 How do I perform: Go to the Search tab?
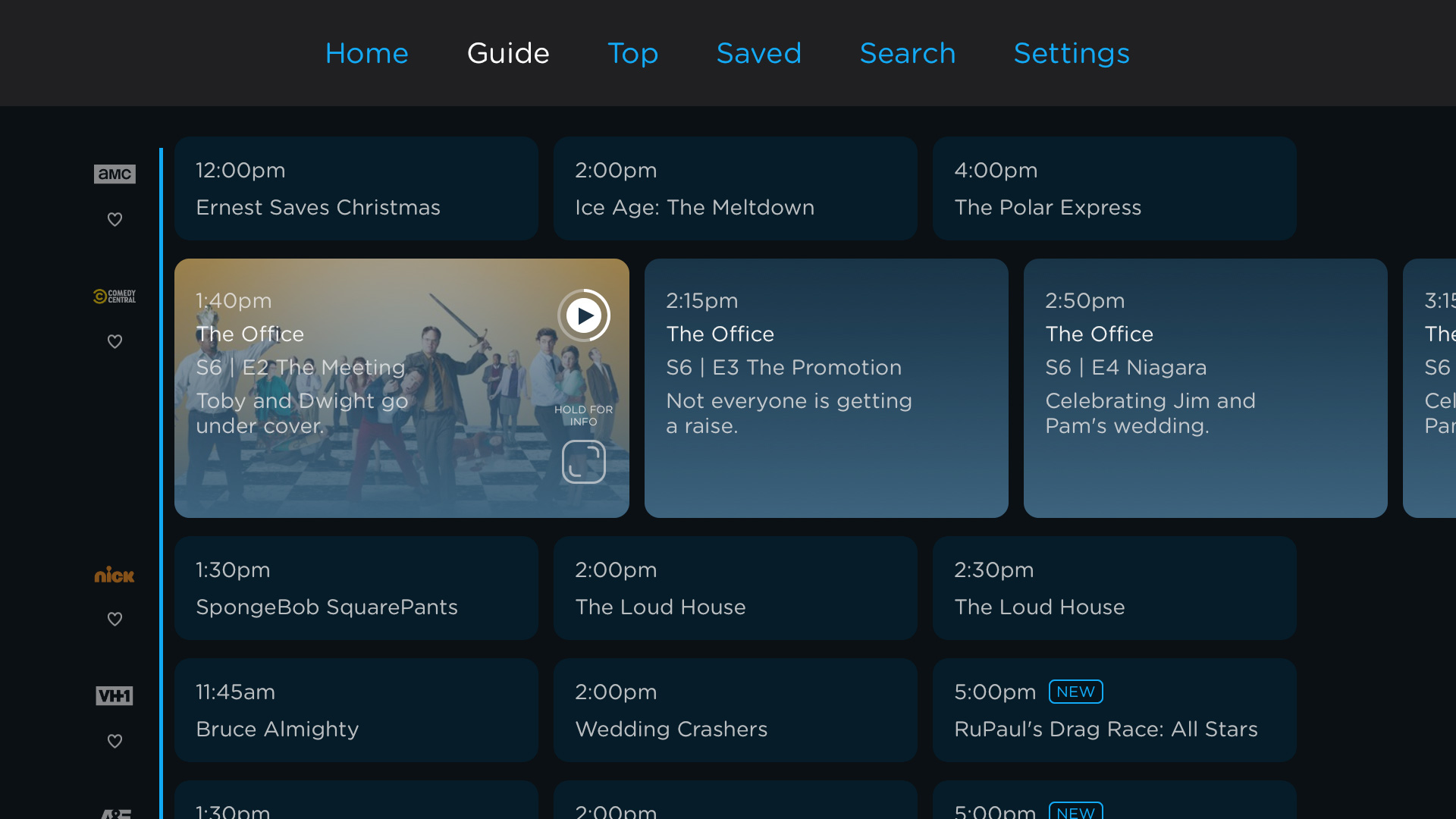pyautogui.click(x=908, y=53)
